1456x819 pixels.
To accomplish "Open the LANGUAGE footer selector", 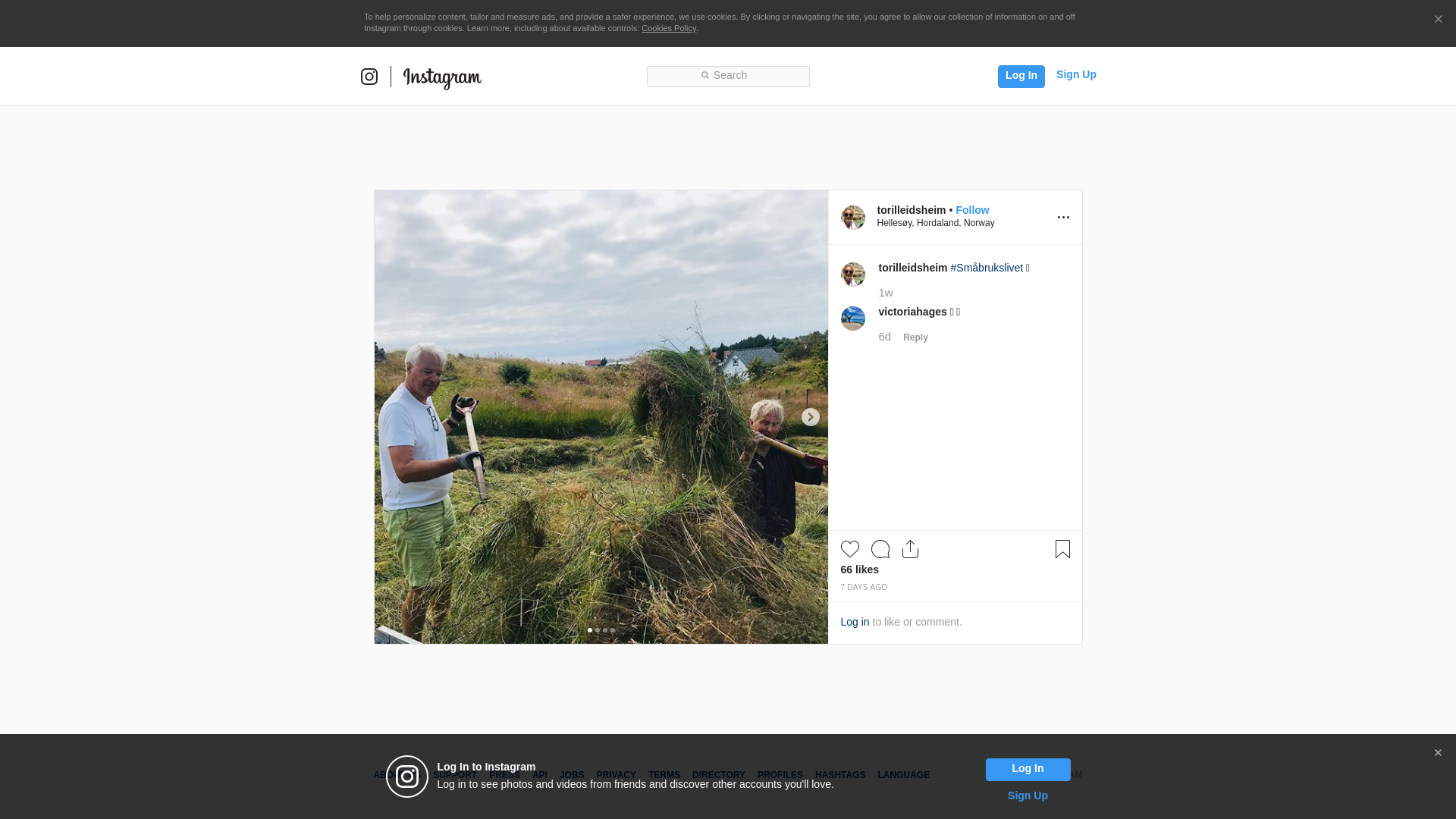I will click(903, 775).
